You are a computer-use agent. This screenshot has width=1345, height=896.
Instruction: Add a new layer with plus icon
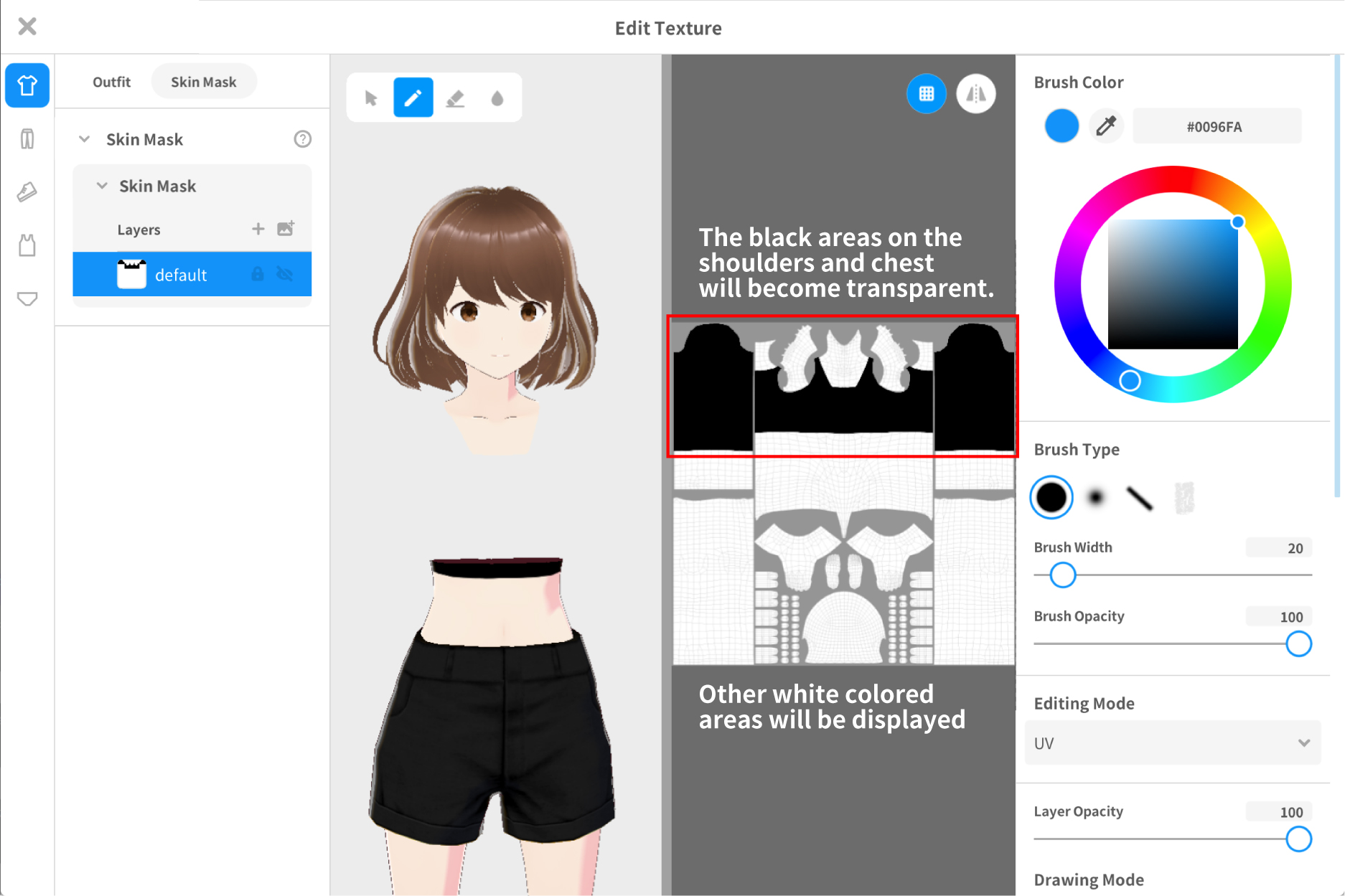tap(258, 229)
